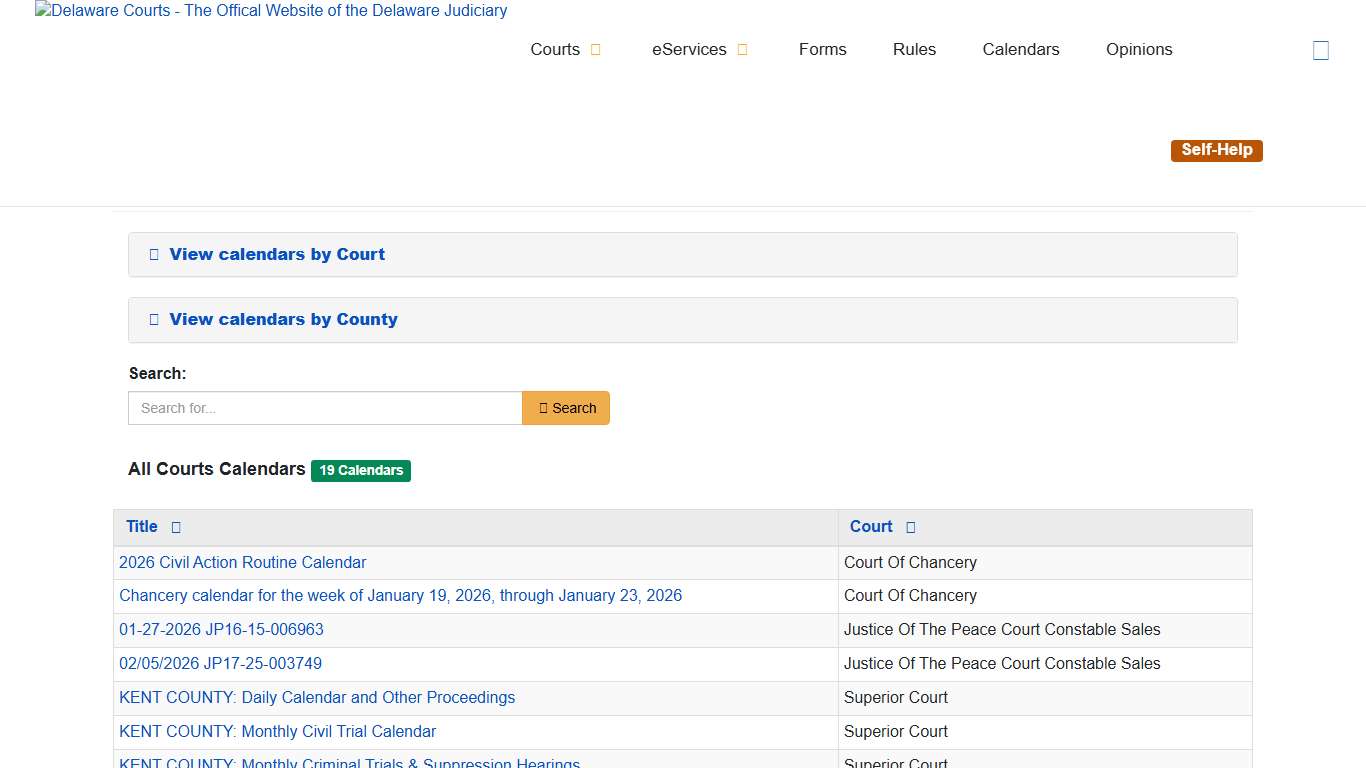Click the calendar icon beside View calendars by Court
Screen dimensions: 1366x768
[x=153, y=254]
